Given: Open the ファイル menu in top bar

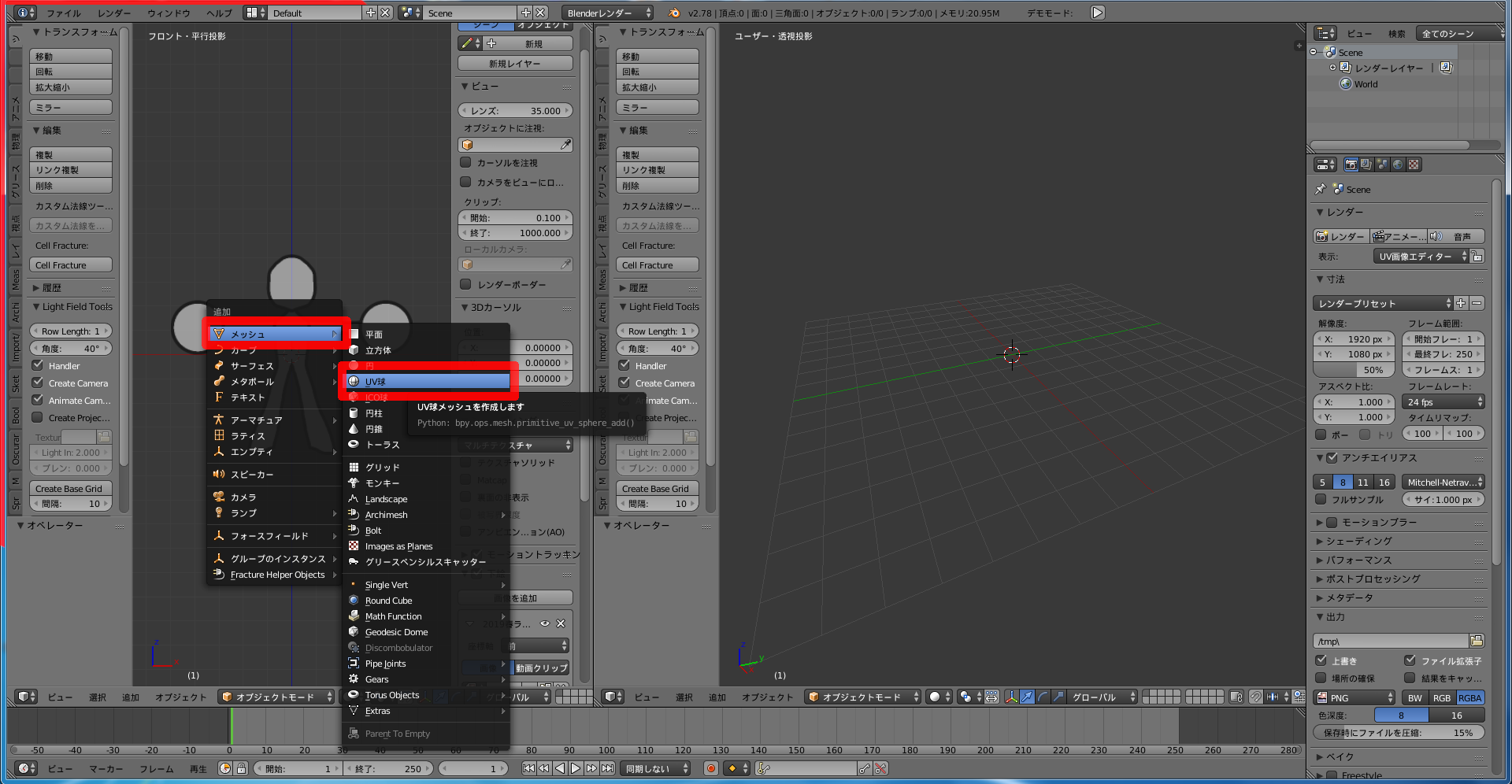Looking at the screenshot, I should click(63, 13).
